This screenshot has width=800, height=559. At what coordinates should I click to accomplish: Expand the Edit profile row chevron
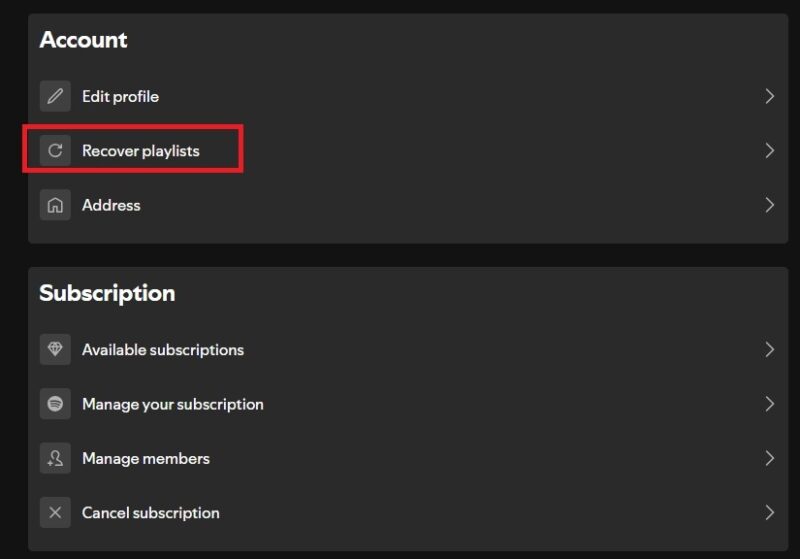point(769,97)
